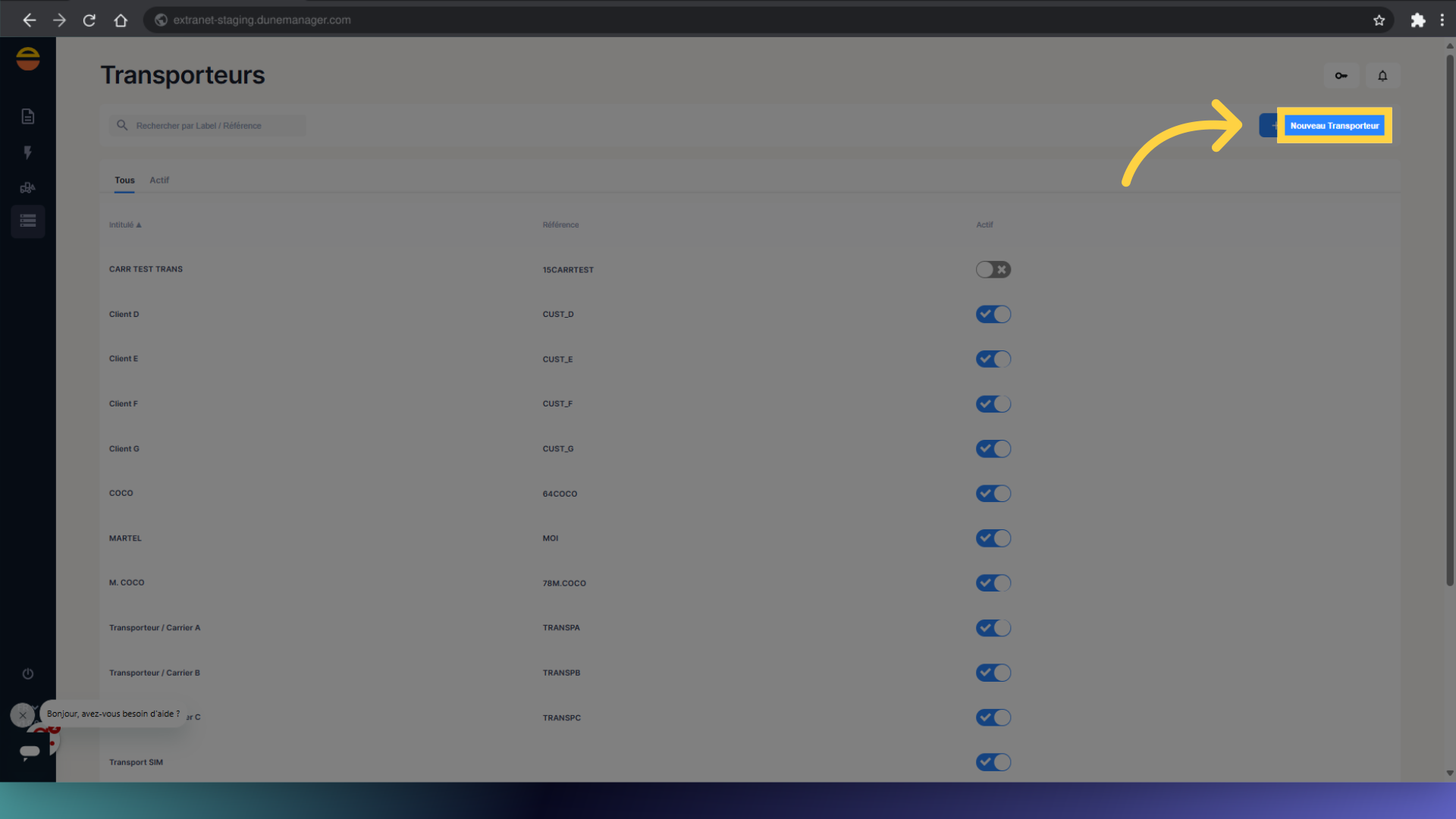The height and width of the screenshot is (819, 1456).
Task: Open the key icon in header
Action: tap(1341, 76)
